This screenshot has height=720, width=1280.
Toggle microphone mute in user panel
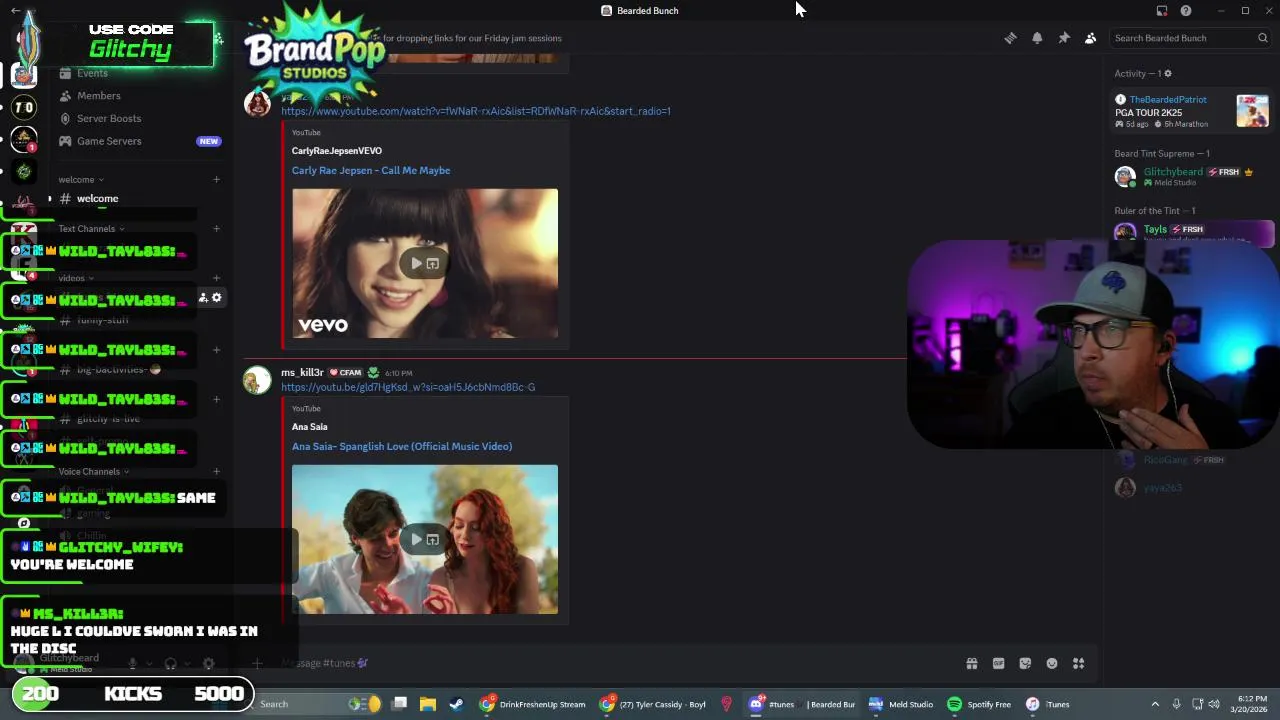(132, 663)
